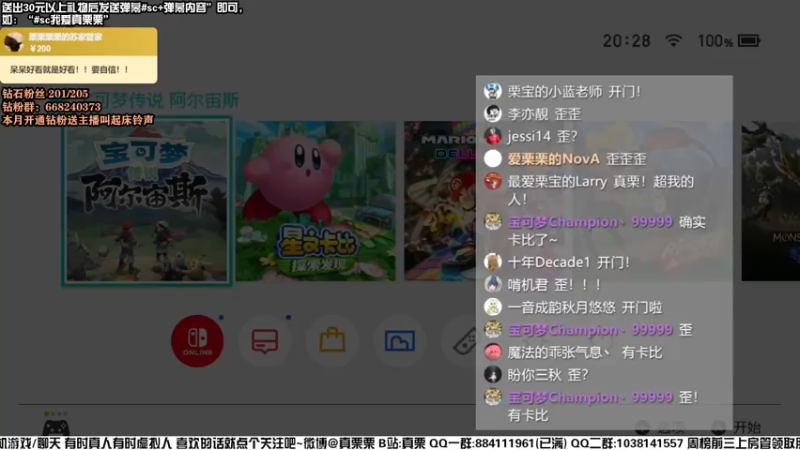Click avatar of 魔法的乖张气息
The height and width of the screenshot is (450, 800).
click(493, 352)
